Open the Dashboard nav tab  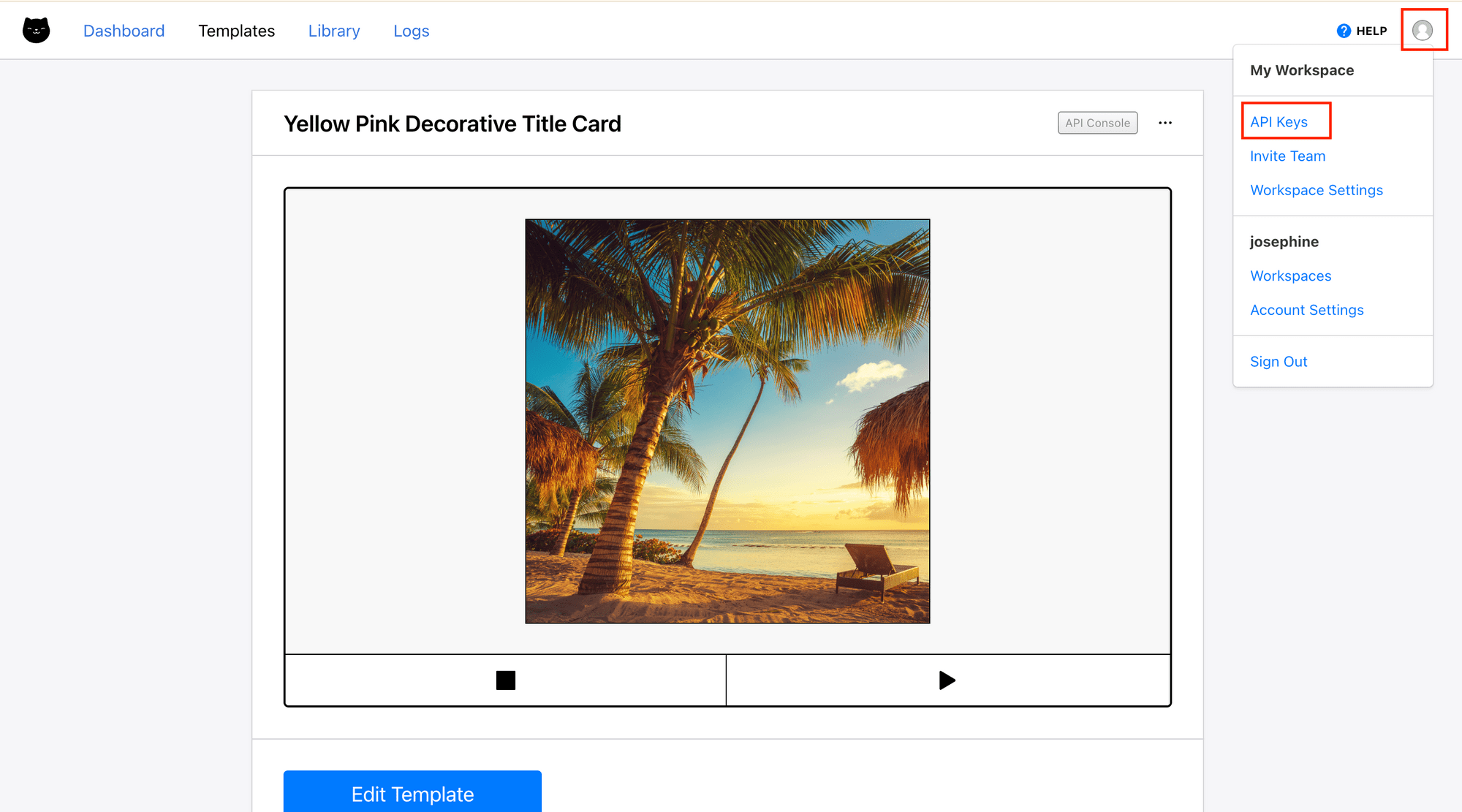tap(124, 31)
